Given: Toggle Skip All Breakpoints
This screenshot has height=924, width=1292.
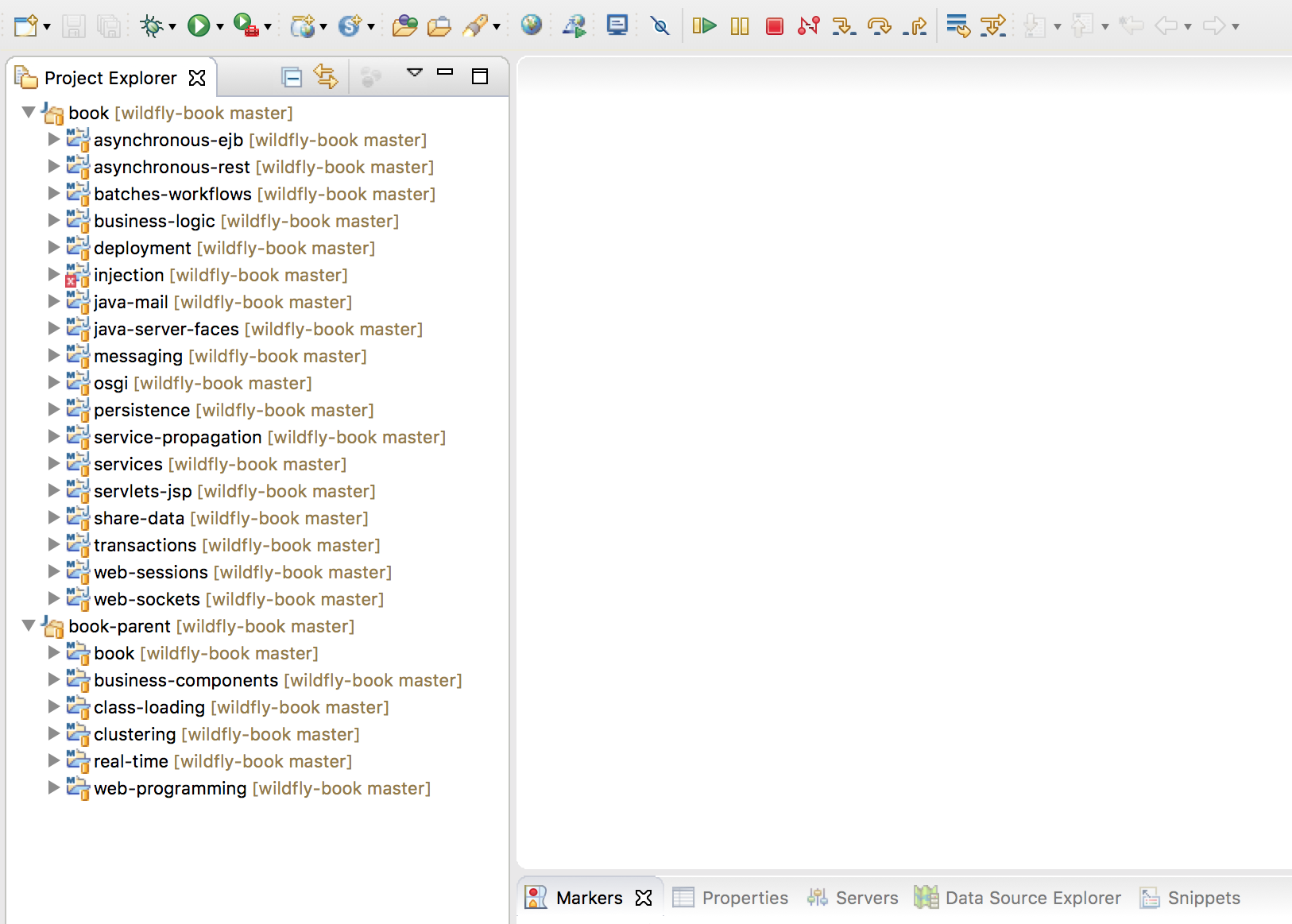Looking at the screenshot, I should coord(660,26).
